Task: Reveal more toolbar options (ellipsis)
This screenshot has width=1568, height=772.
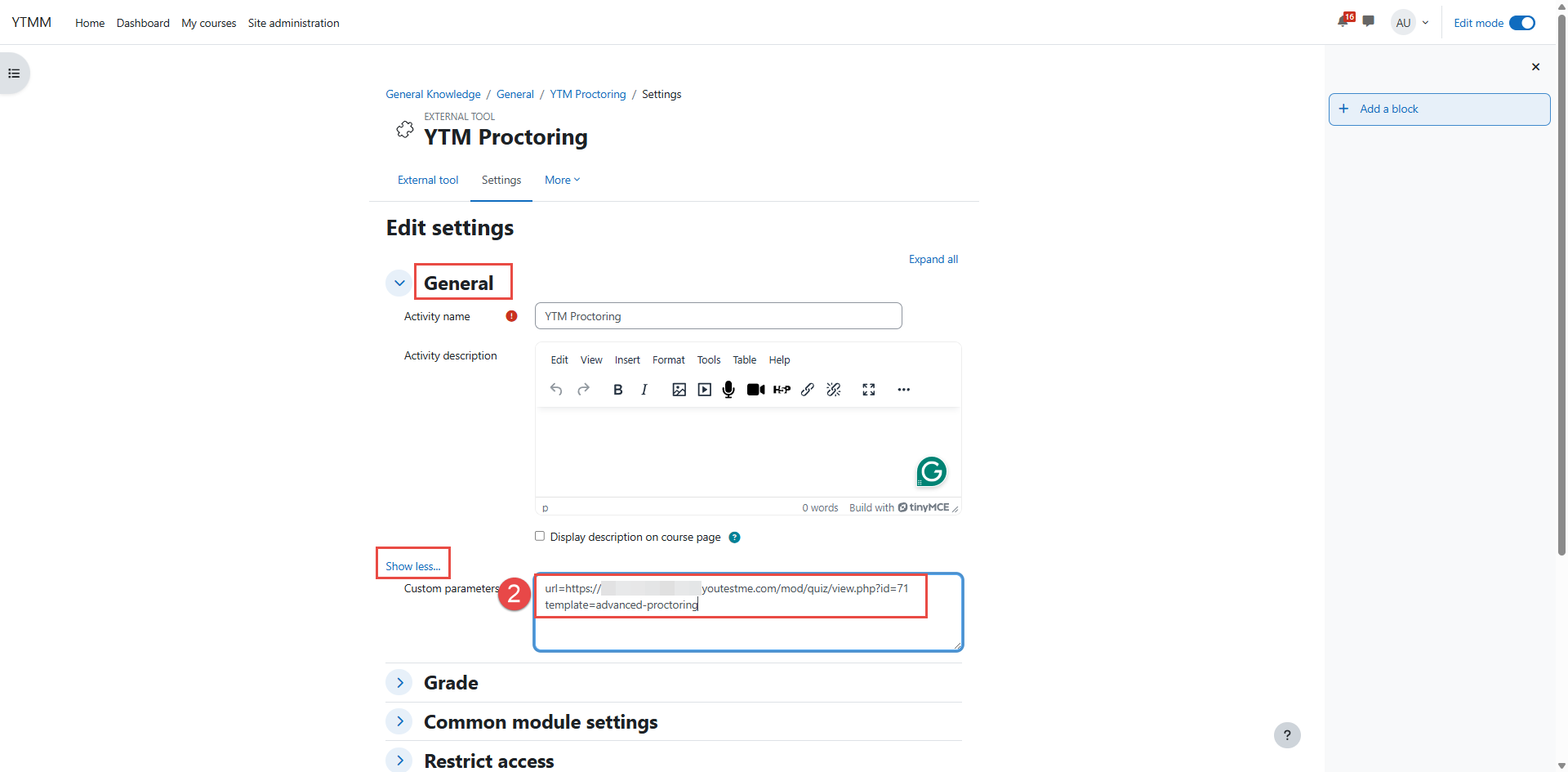Action: pos(904,390)
